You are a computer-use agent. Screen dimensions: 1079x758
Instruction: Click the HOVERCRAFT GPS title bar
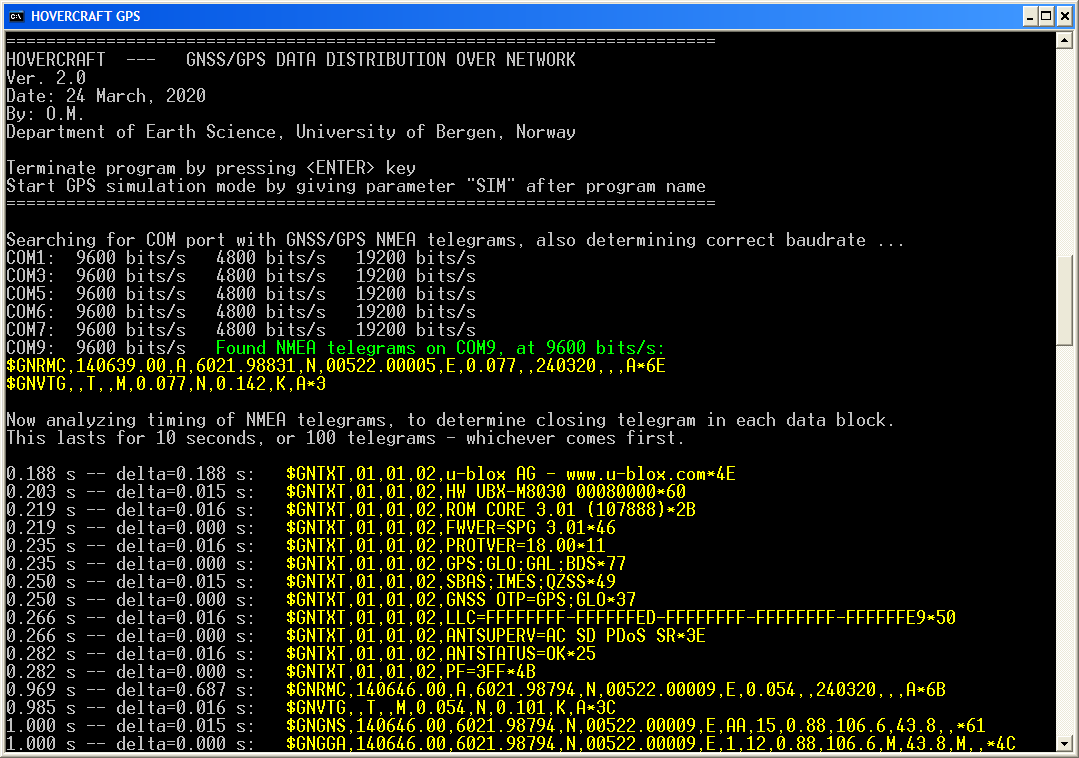pyautogui.click(x=500, y=16)
